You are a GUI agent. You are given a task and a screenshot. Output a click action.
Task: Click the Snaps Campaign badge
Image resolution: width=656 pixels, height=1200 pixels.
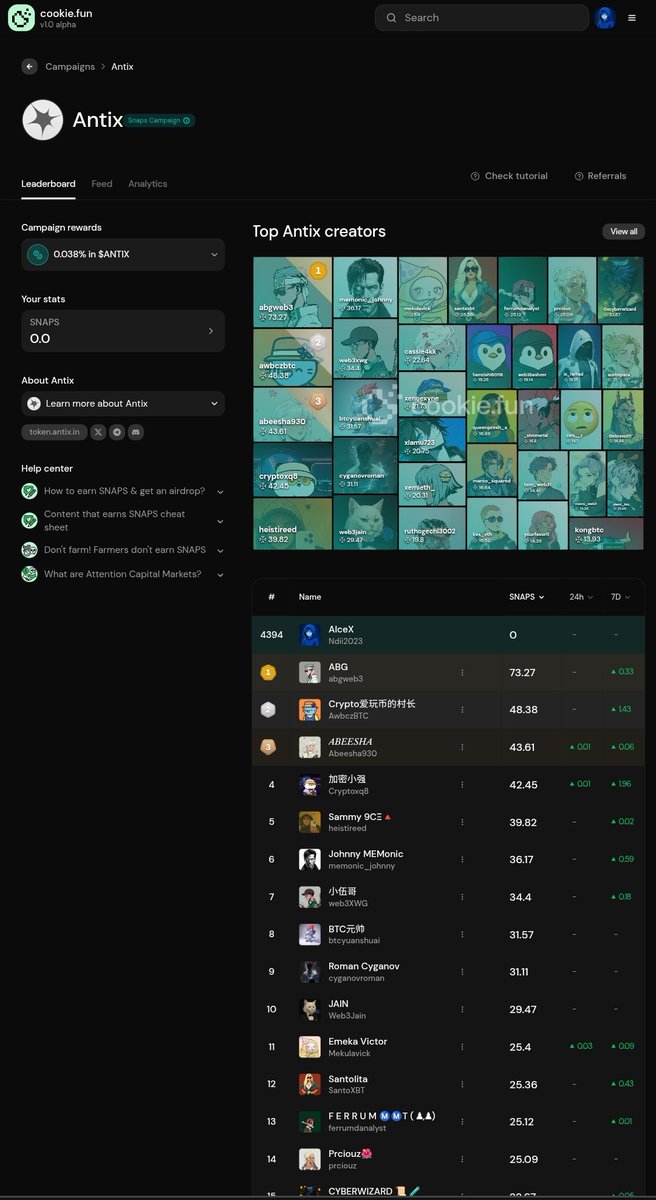click(160, 120)
